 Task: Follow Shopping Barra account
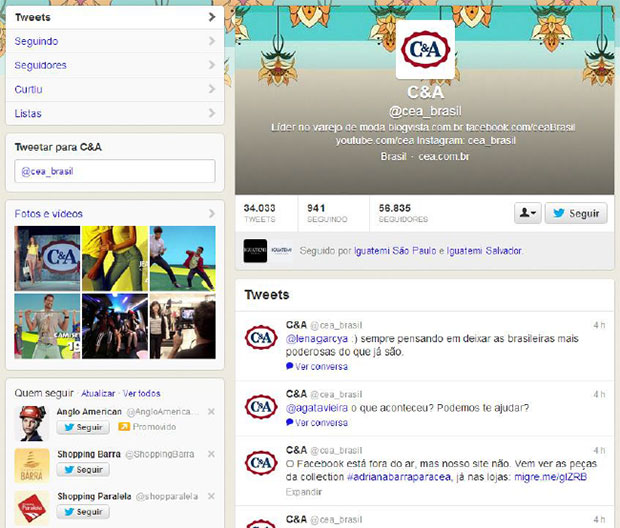point(83,469)
